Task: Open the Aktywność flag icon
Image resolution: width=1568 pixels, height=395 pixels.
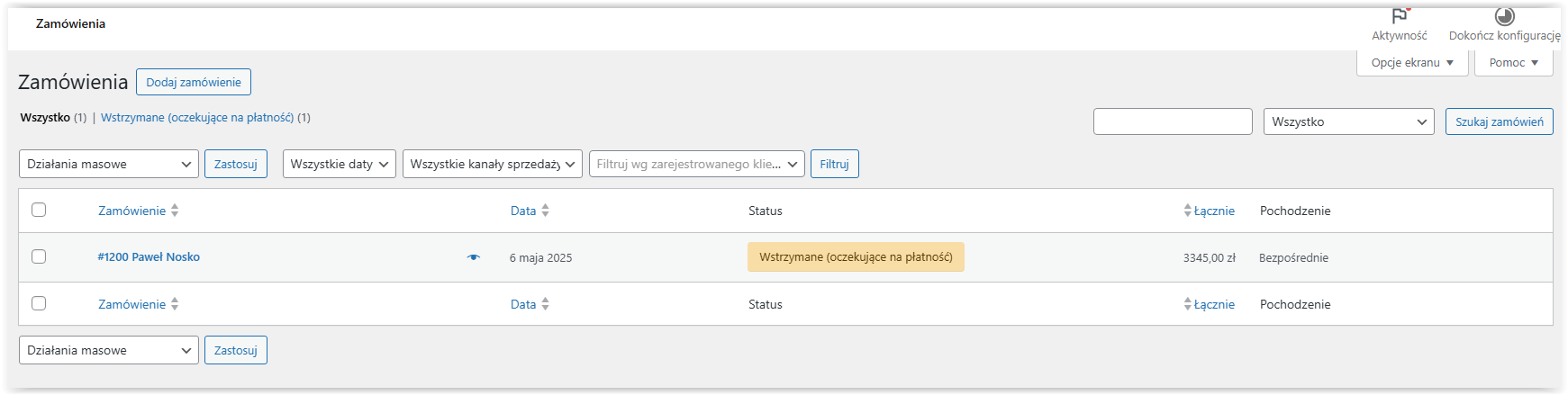Action: [1400, 16]
